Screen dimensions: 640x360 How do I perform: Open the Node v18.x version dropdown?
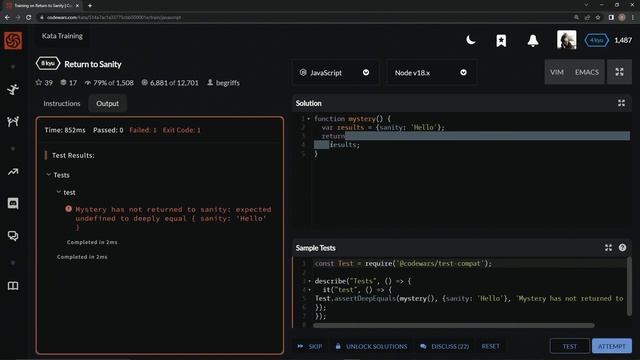431,72
